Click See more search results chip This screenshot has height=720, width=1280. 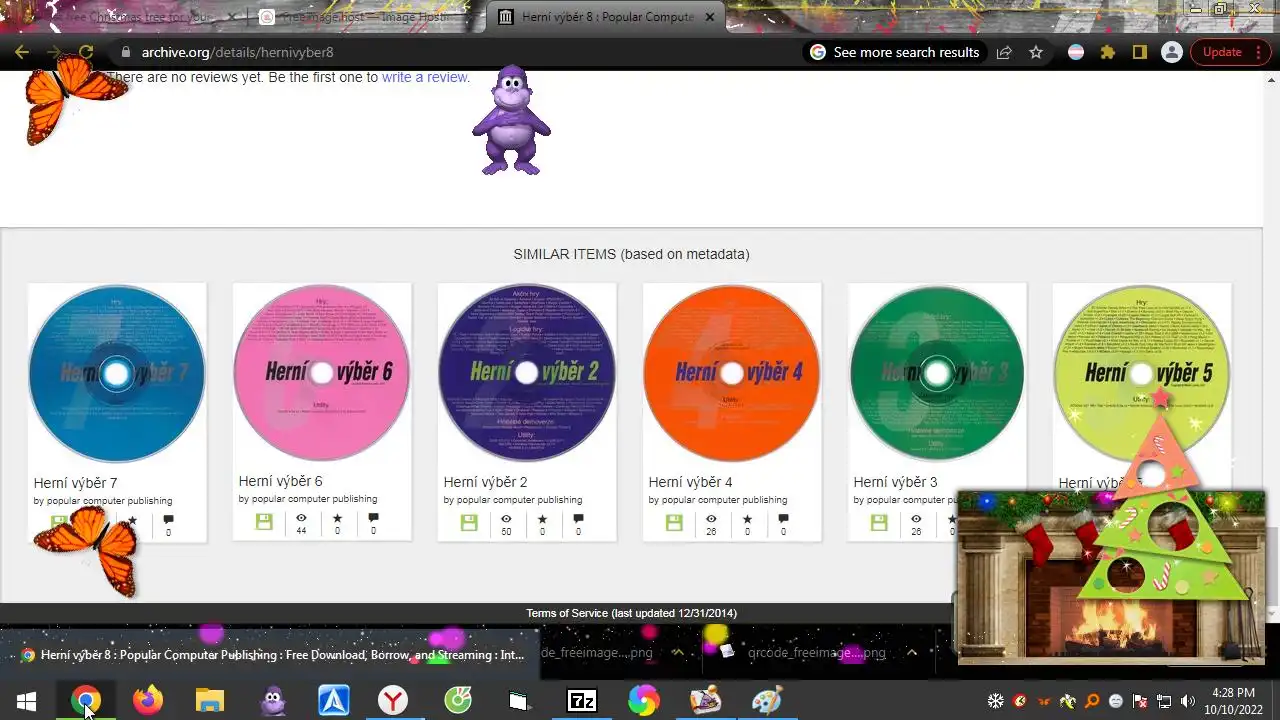pyautogui.click(x=894, y=52)
